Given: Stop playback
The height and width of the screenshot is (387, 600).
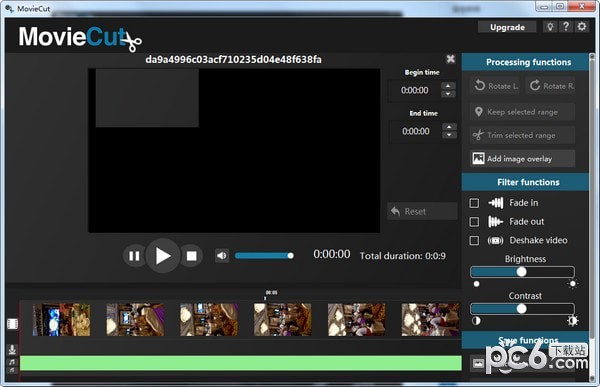Looking at the screenshot, I should 191,256.
